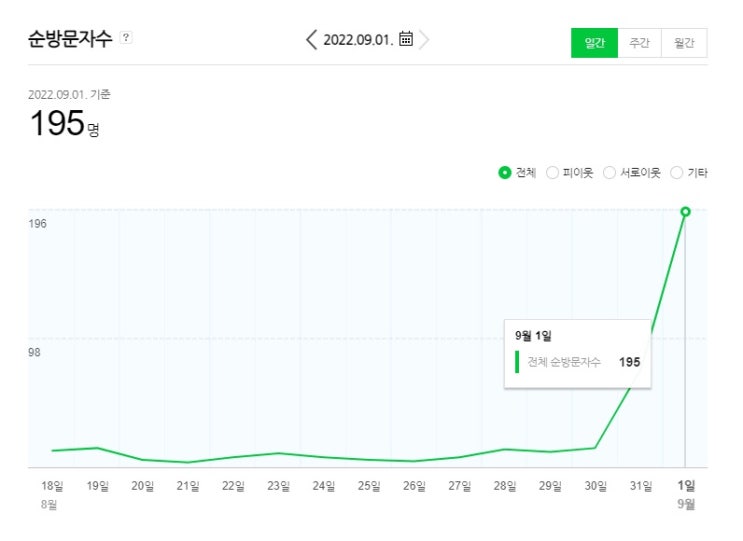
Task: Select the 기타 radio button
Action: click(677, 173)
